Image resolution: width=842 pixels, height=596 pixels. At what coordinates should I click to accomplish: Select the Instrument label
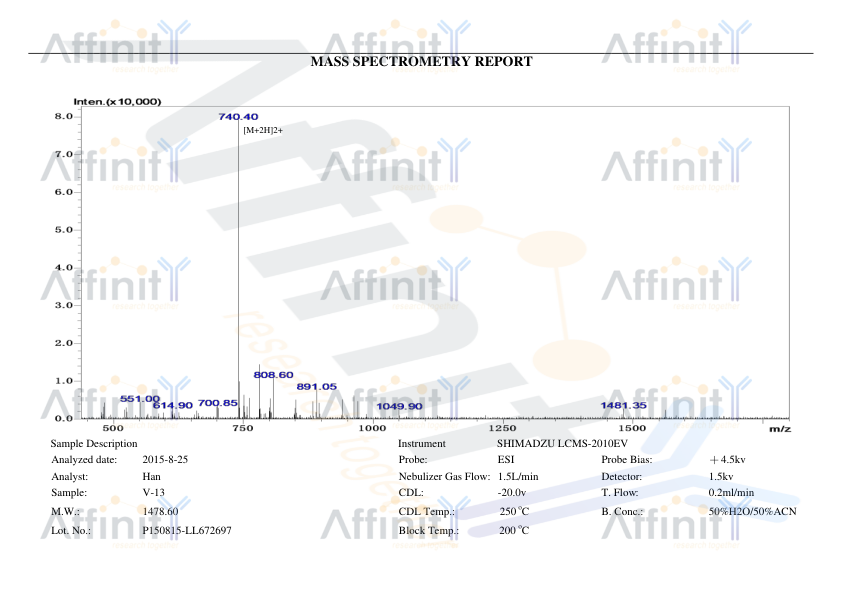click(x=422, y=444)
